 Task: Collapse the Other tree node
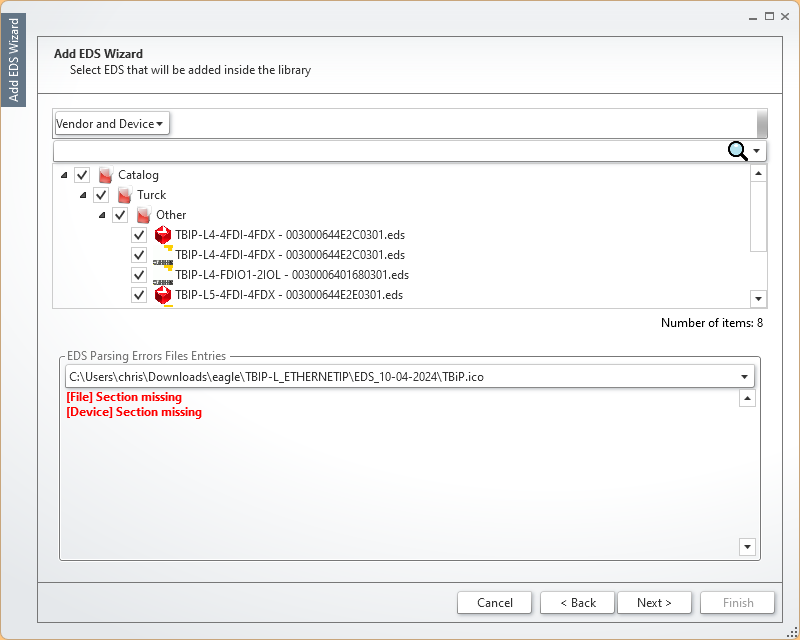(102, 215)
